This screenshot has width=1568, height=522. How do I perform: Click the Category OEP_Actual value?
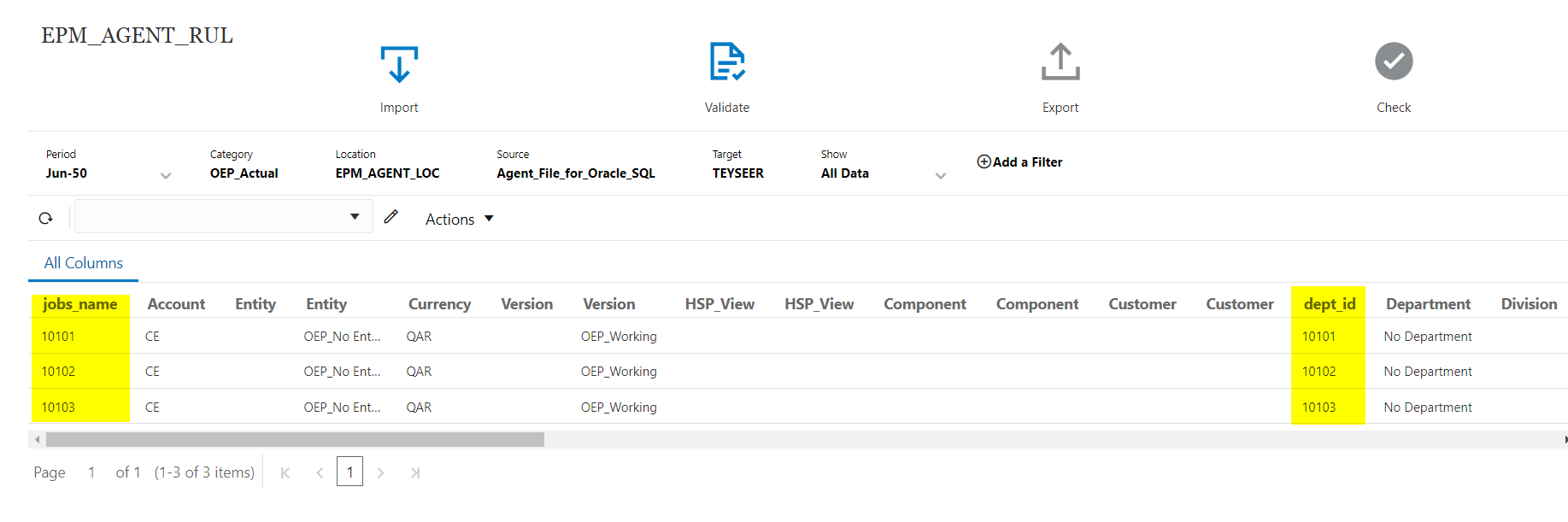244,173
